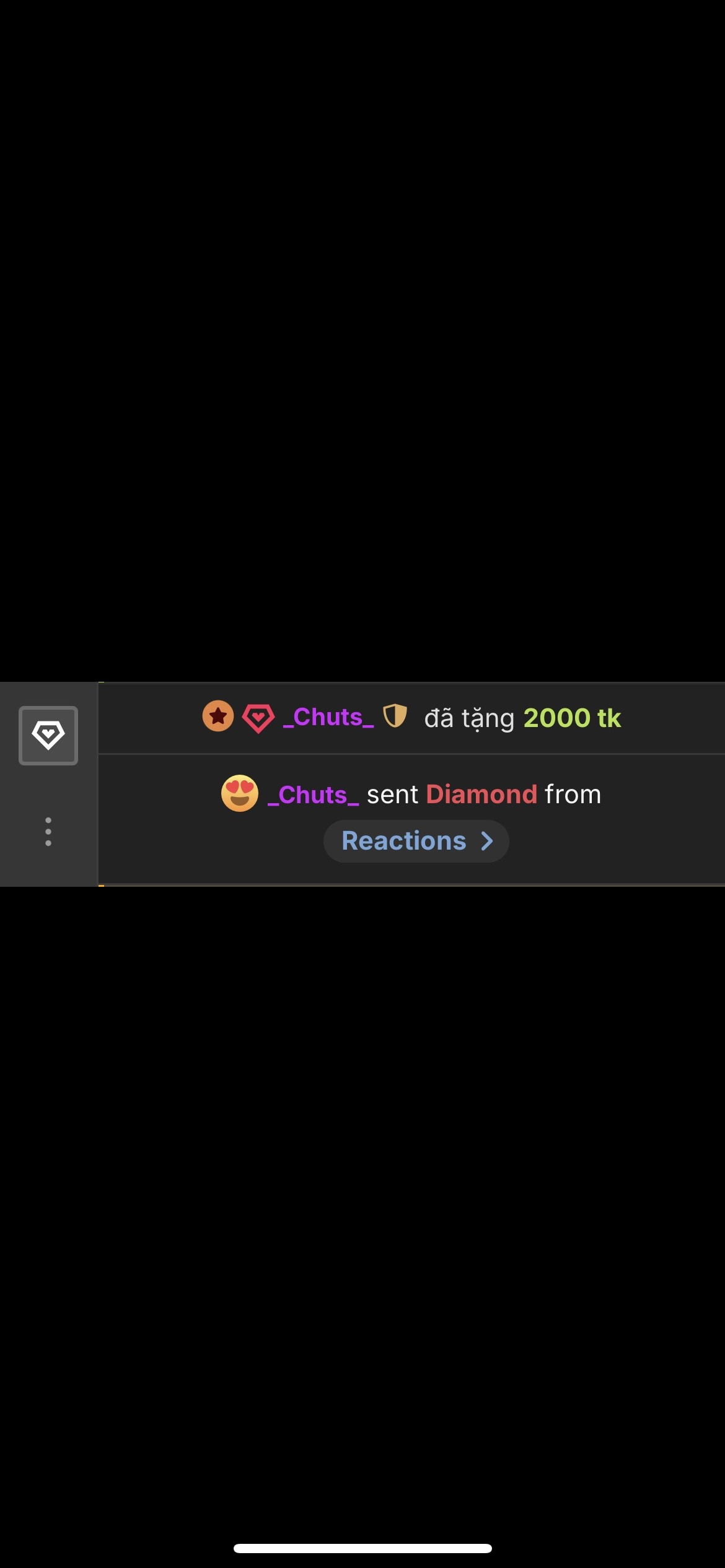Click the heart-eyes emoji reaction icon
This screenshot has height=1568, width=725.
pyautogui.click(x=240, y=793)
